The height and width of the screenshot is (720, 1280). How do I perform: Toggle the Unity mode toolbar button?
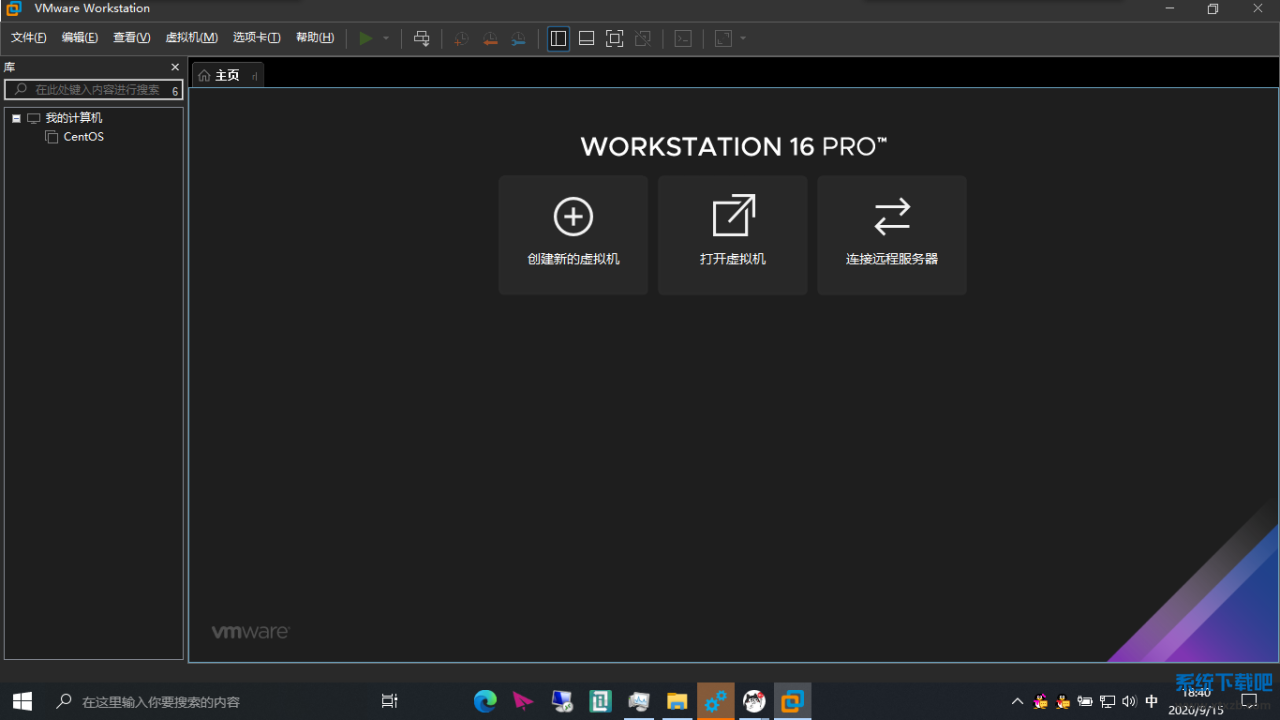(x=643, y=38)
